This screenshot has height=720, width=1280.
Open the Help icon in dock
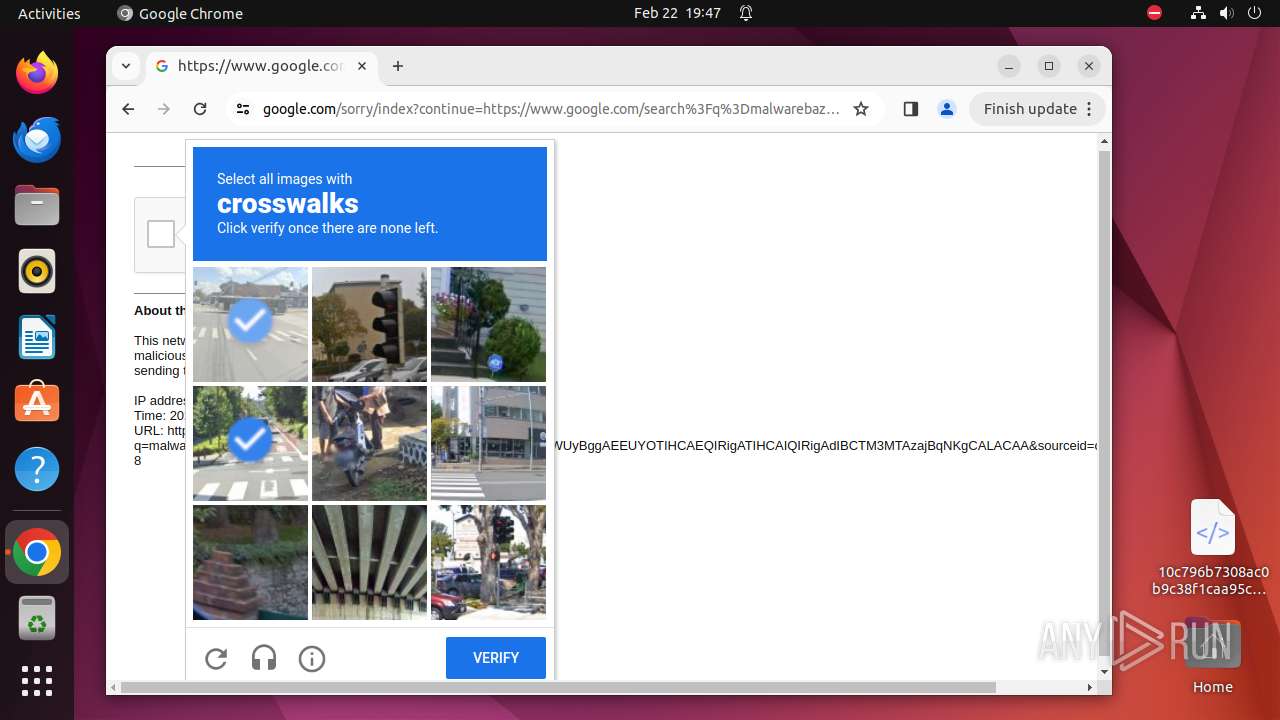tap(37, 469)
